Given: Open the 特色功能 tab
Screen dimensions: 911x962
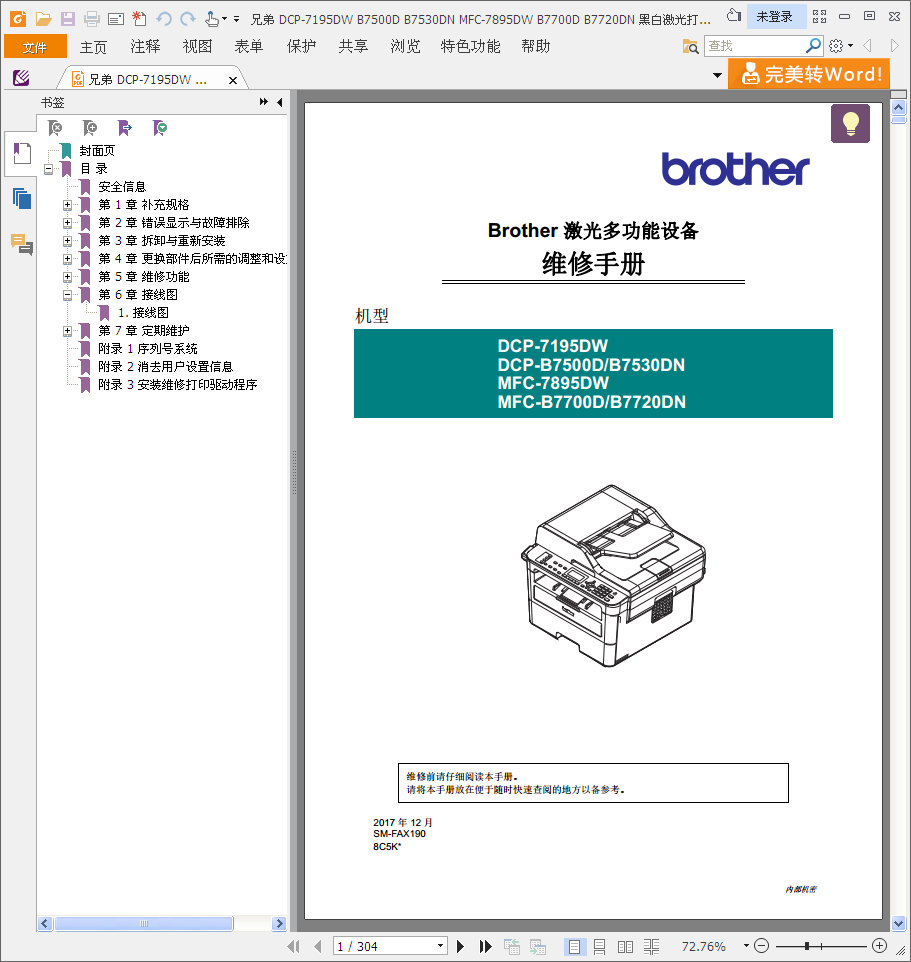Looking at the screenshot, I should (471, 47).
